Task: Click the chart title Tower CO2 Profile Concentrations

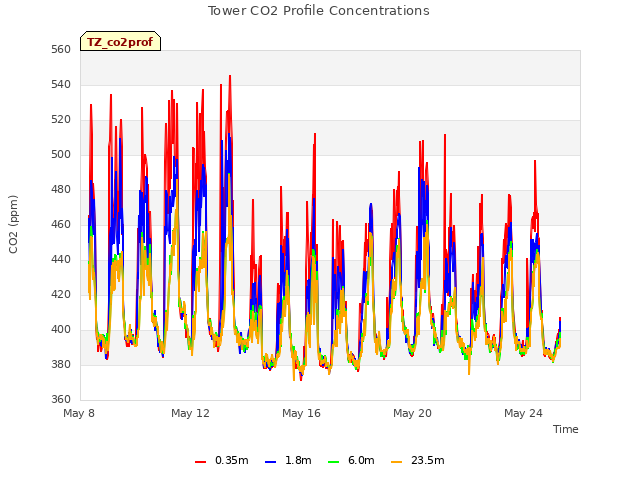Action: [319, 11]
